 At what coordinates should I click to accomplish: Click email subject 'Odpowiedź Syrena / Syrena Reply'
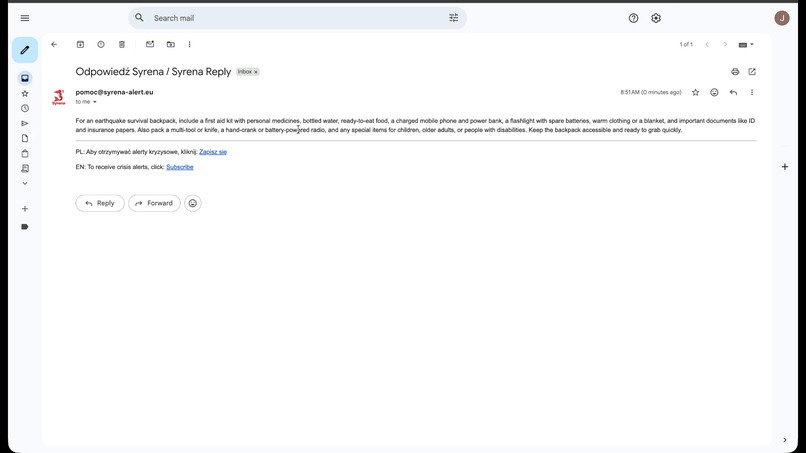point(153,71)
